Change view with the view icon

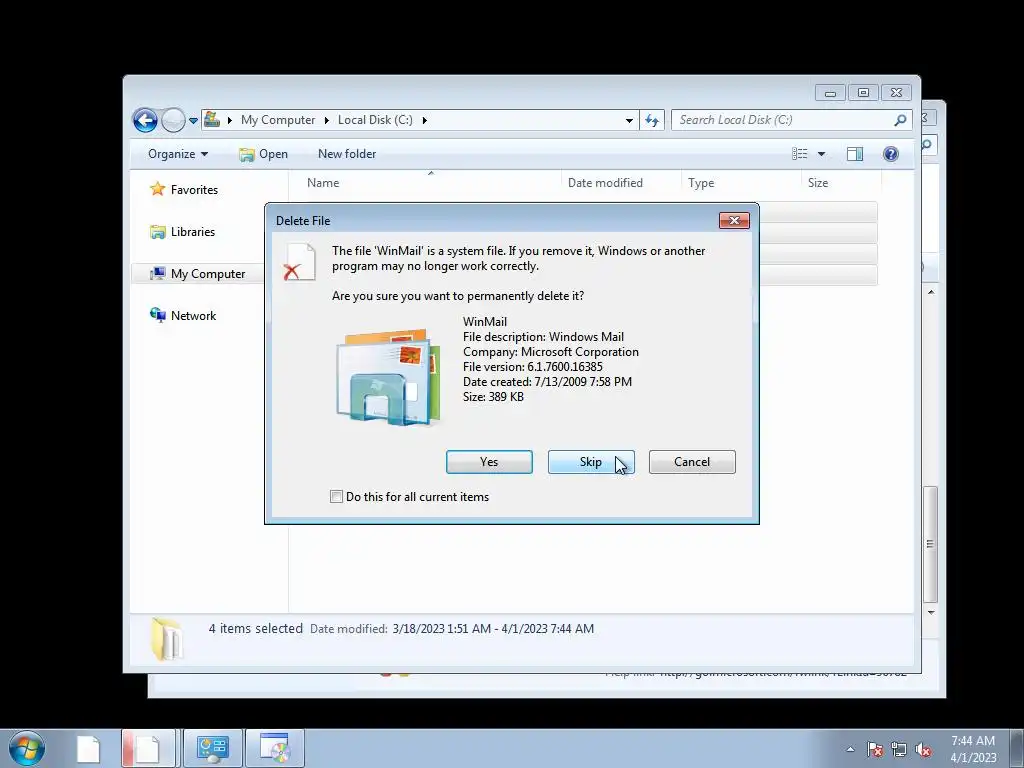tap(800, 154)
